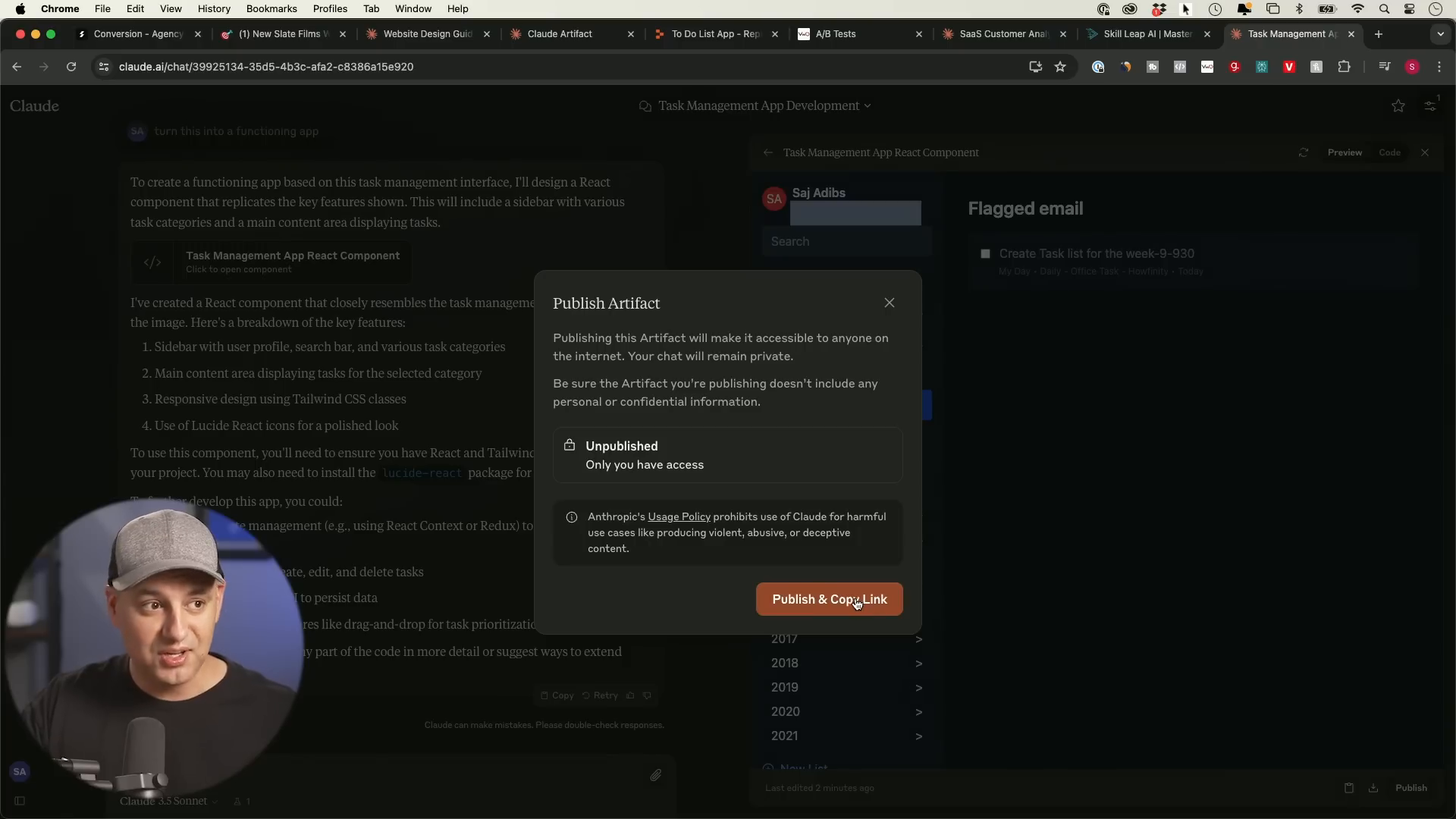Open the chat controls slider icon

pyautogui.click(x=1430, y=106)
